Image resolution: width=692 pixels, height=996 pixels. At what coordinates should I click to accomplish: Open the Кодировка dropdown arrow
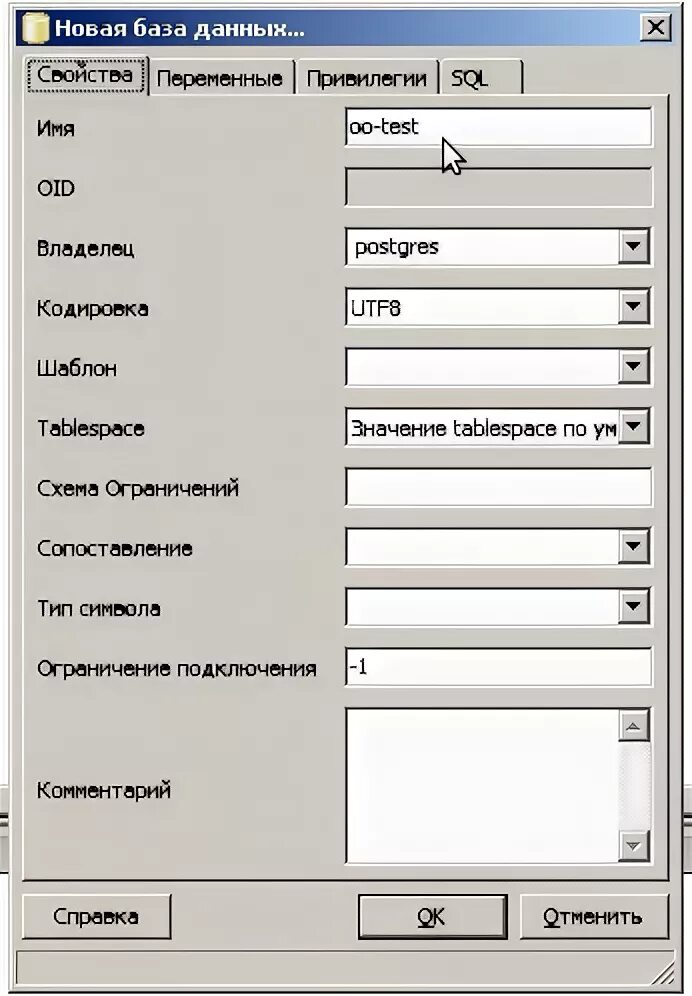point(634,306)
